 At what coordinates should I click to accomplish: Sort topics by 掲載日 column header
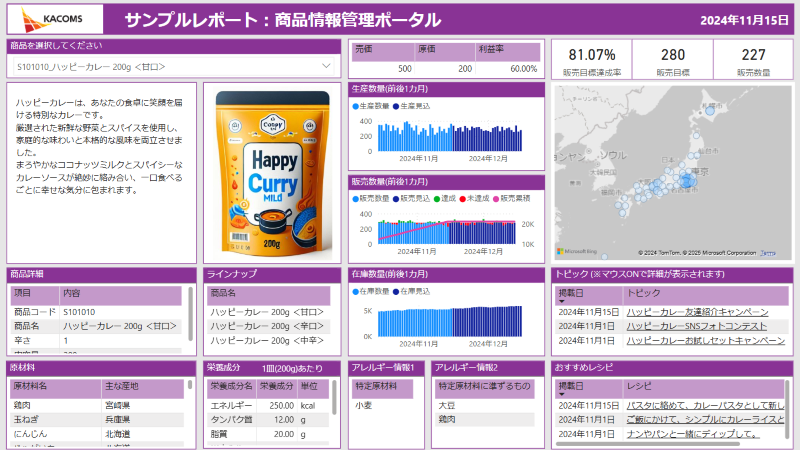(x=589, y=295)
